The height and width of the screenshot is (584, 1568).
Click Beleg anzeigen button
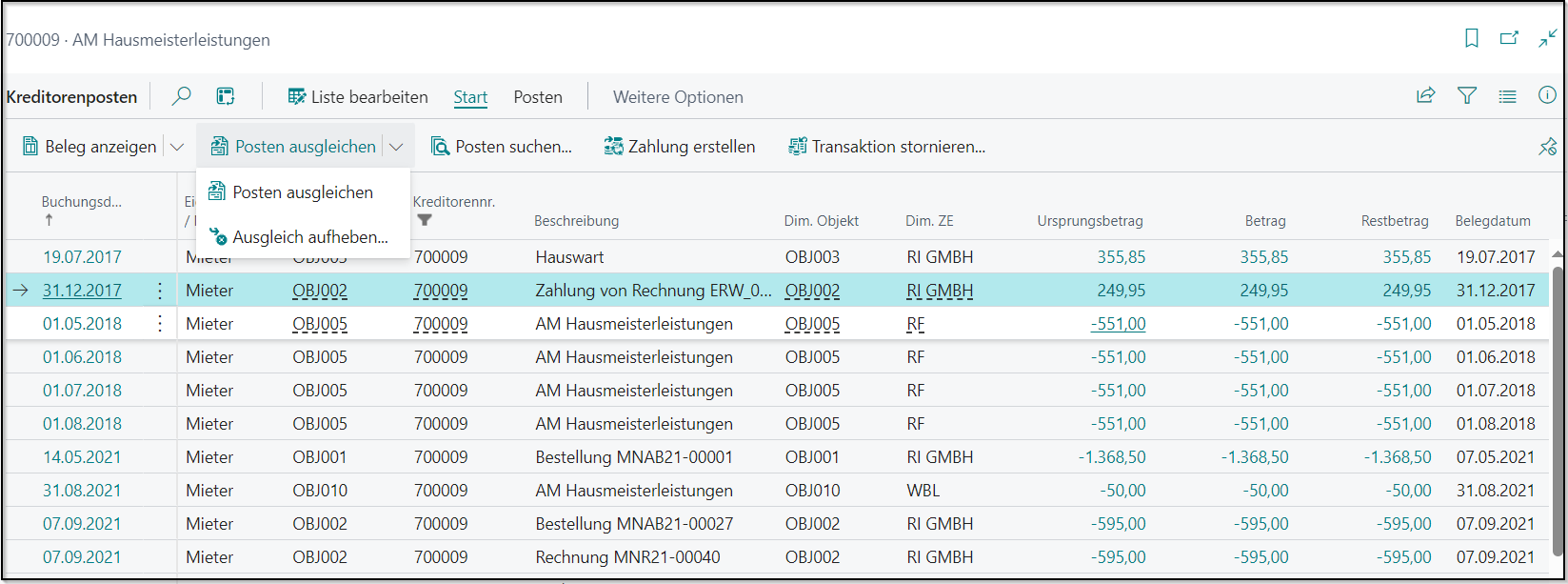[x=89, y=147]
